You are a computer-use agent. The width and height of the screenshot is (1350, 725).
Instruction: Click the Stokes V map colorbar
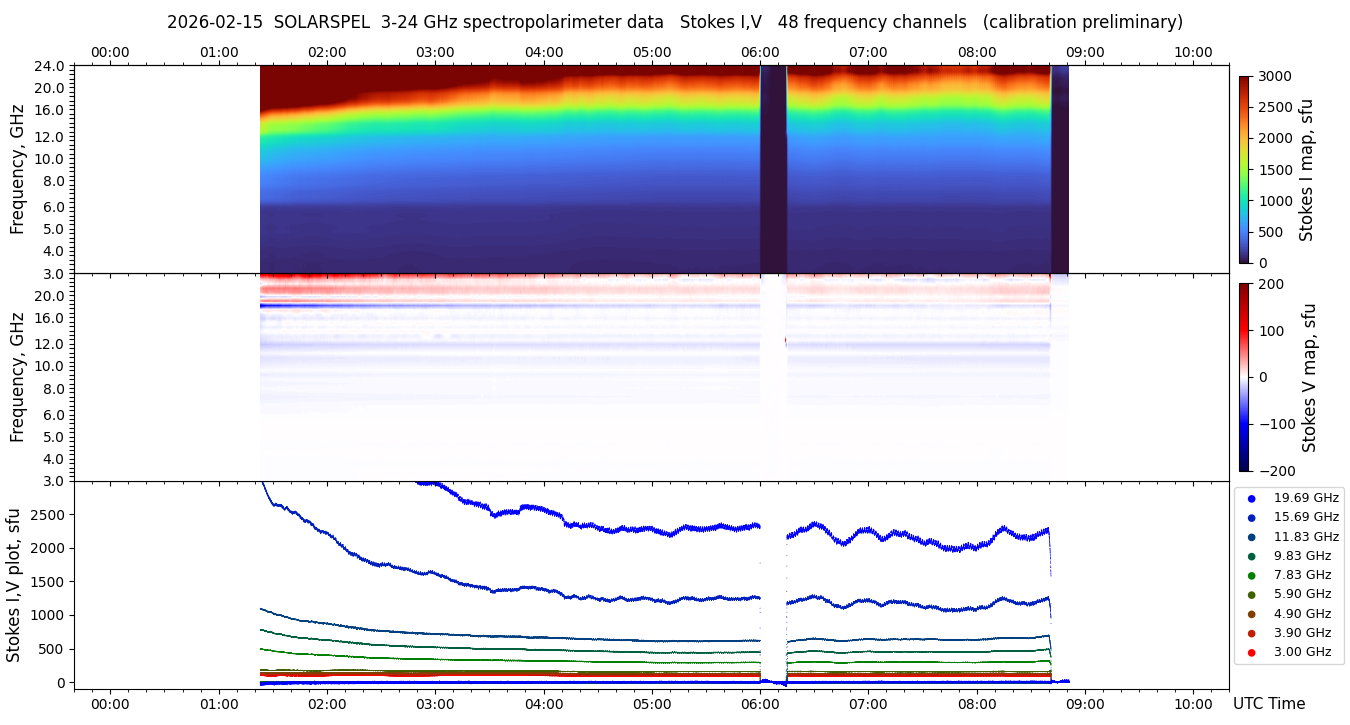pos(1244,377)
